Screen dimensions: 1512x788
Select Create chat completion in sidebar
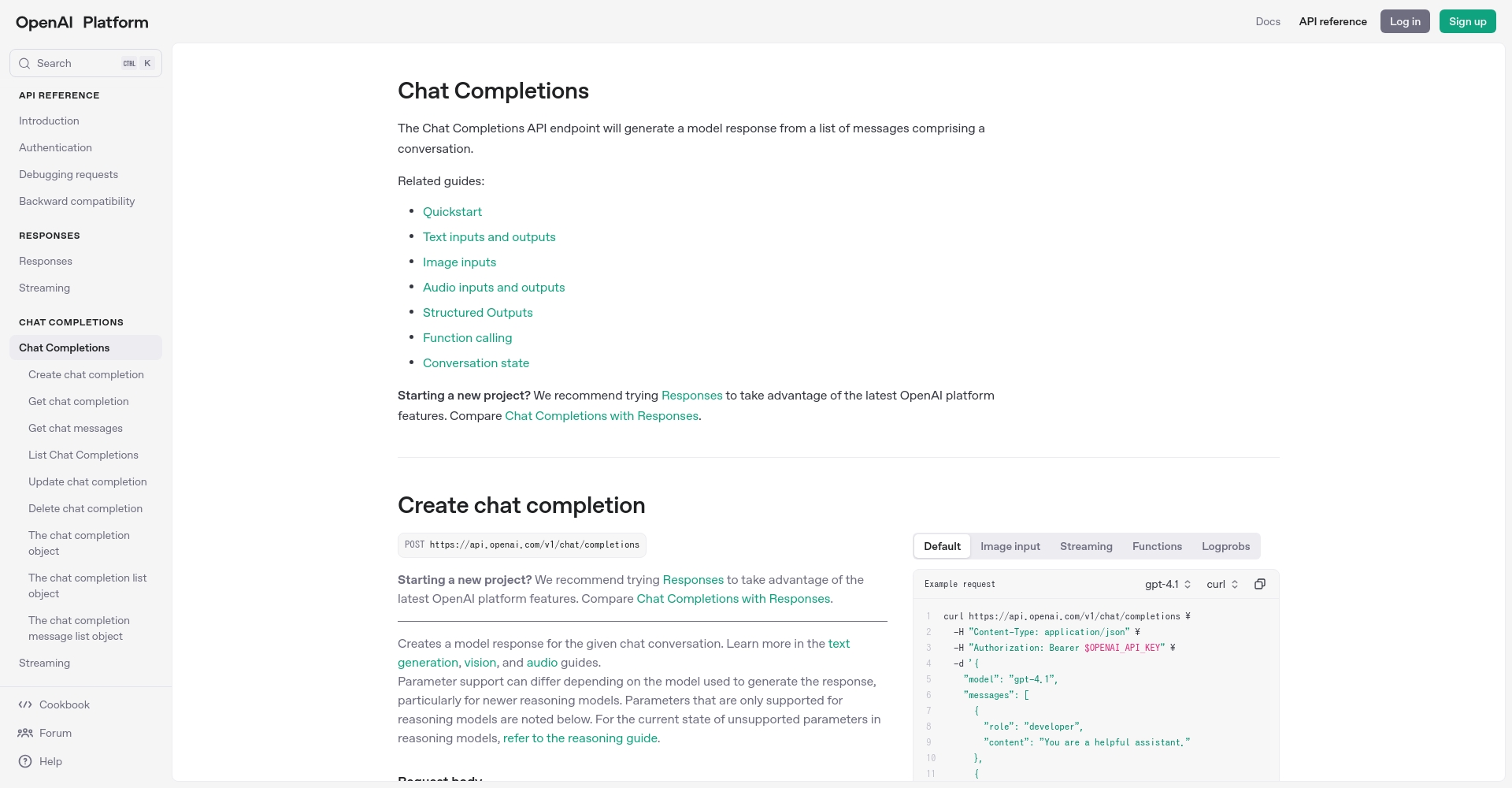86,374
